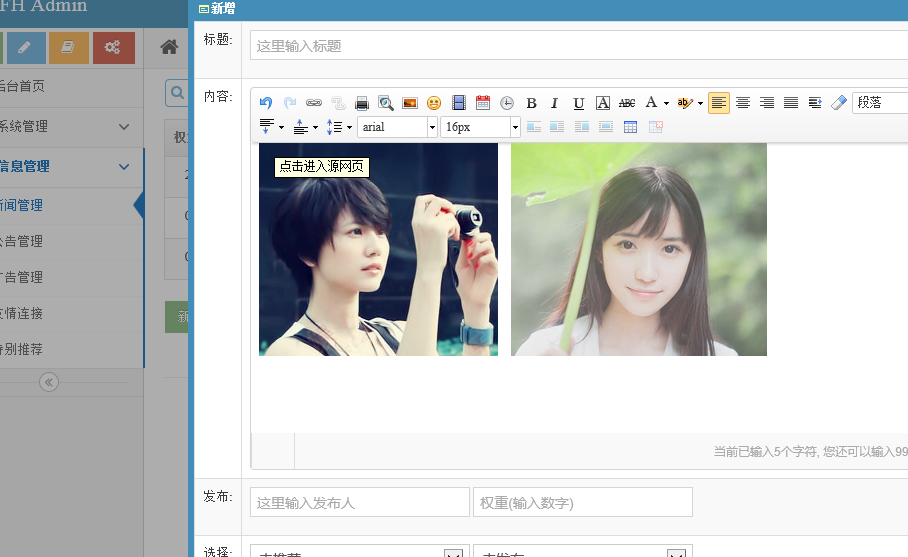Screen dimensions: 908x557
Task: Toggle right text alignment
Action: coord(767,103)
